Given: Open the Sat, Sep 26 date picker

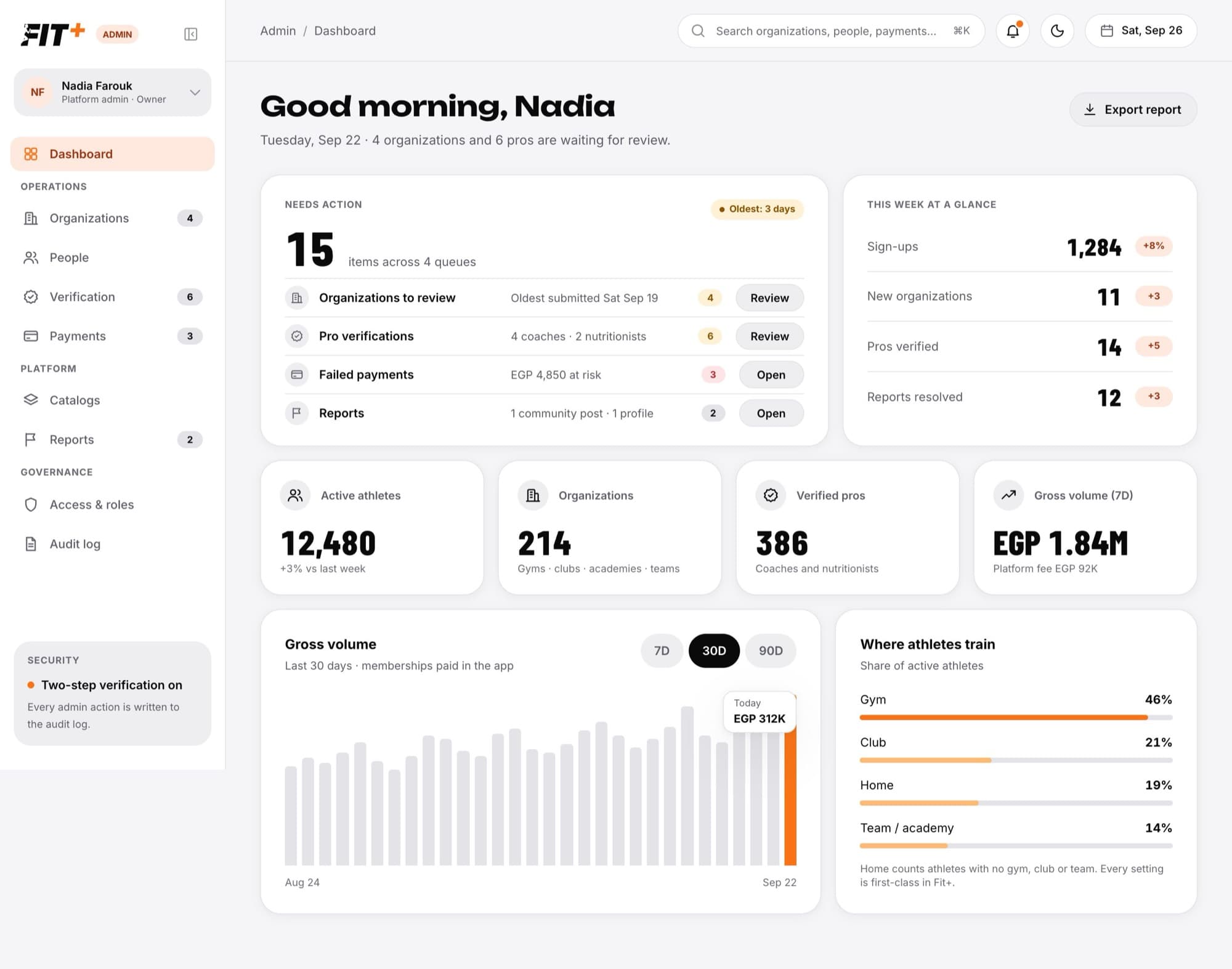Looking at the screenshot, I should (x=1141, y=31).
